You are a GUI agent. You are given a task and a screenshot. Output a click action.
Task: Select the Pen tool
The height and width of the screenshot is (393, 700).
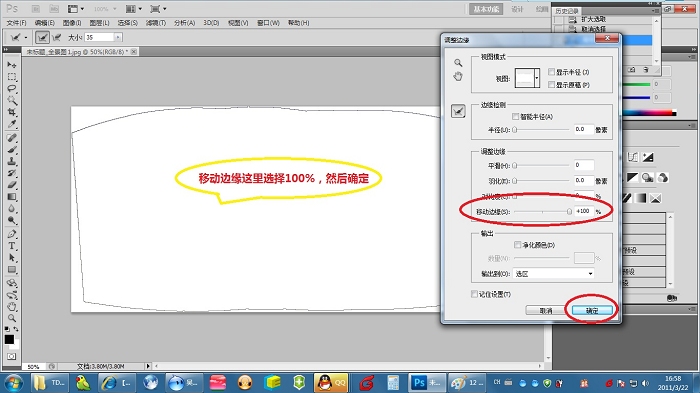(x=12, y=234)
